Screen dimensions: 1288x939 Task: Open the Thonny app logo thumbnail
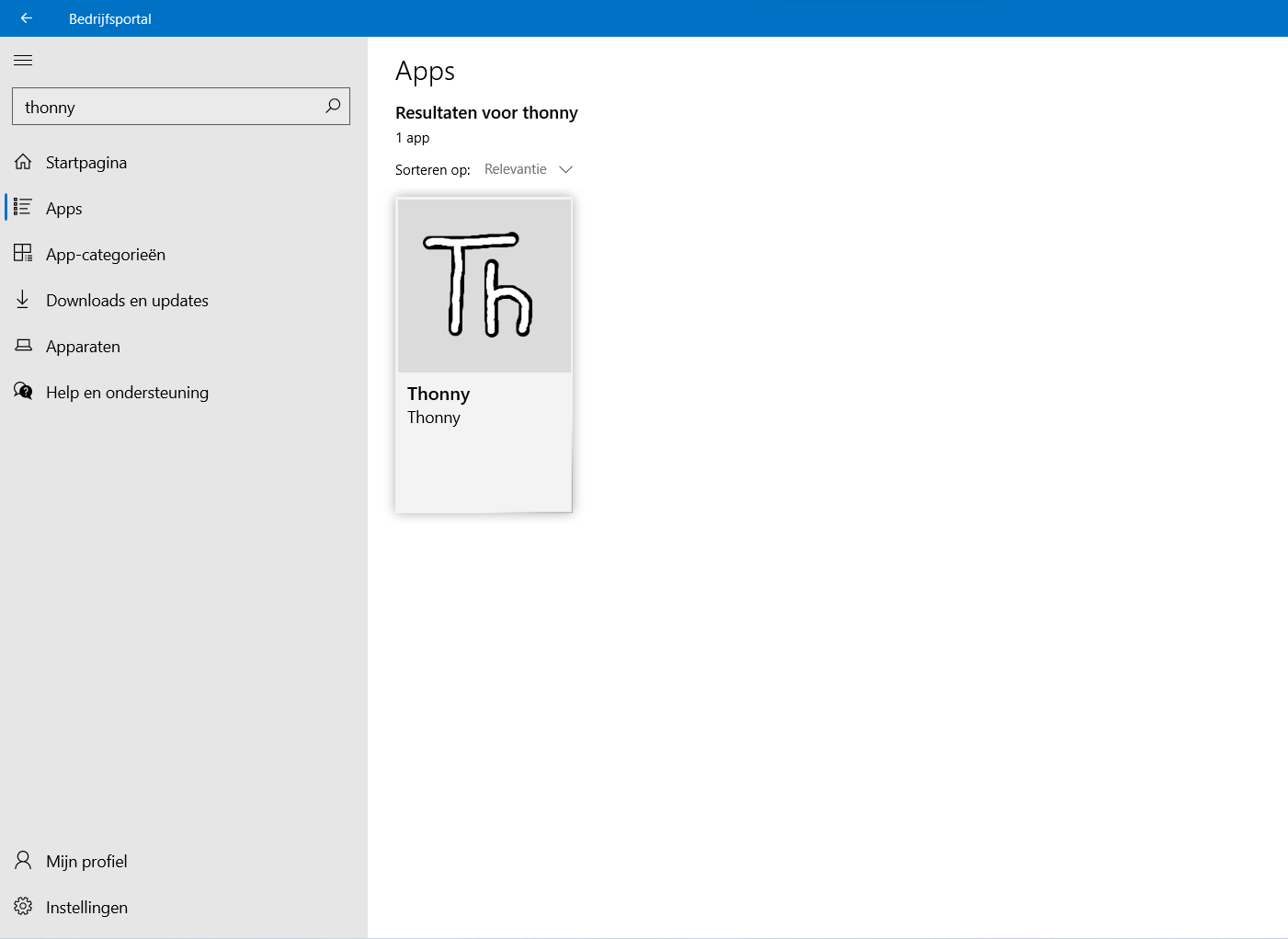(x=484, y=285)
